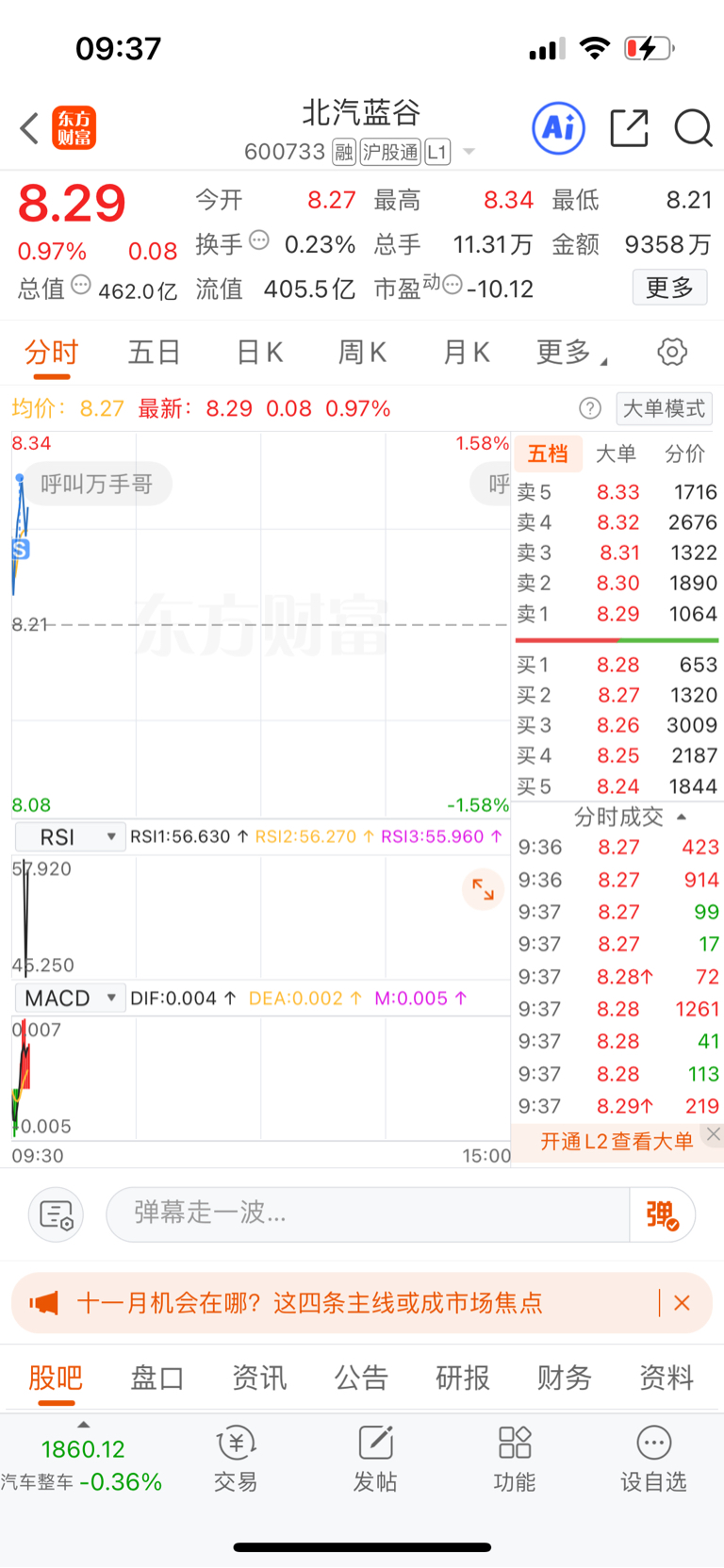The image size is (724, 1568).
Task: Toggle 大单模式 mode
Action: click(x=665, y=408)
